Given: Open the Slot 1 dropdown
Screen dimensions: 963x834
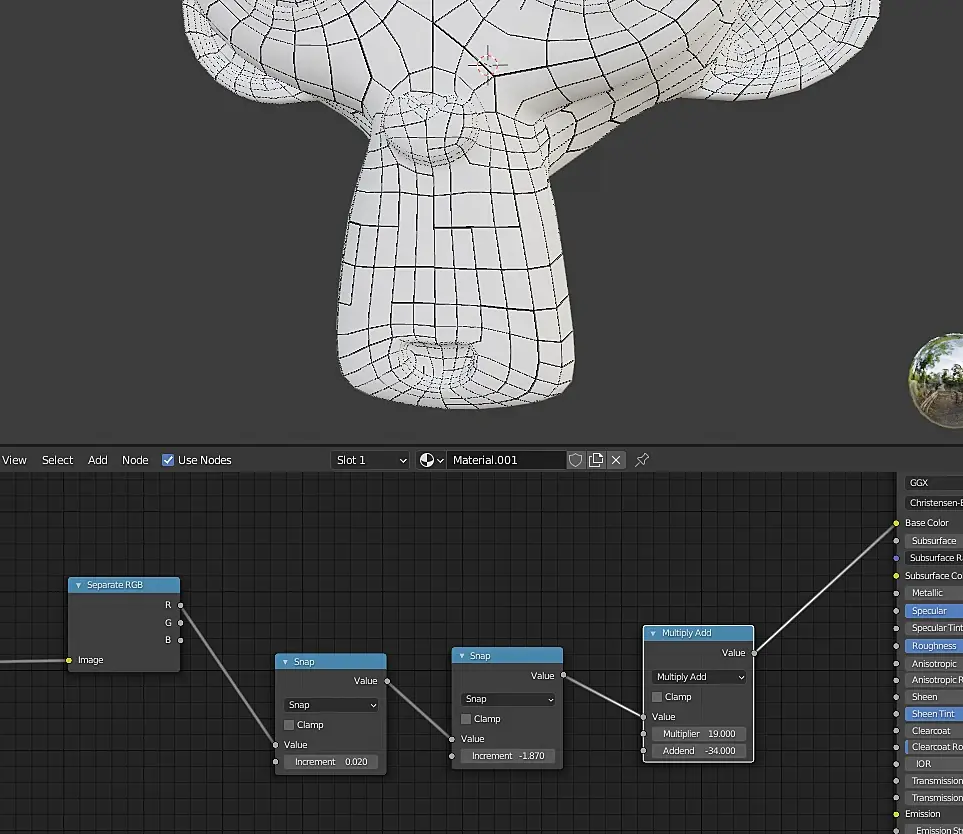Looking at the screenshot, I should tap(370, 460).
